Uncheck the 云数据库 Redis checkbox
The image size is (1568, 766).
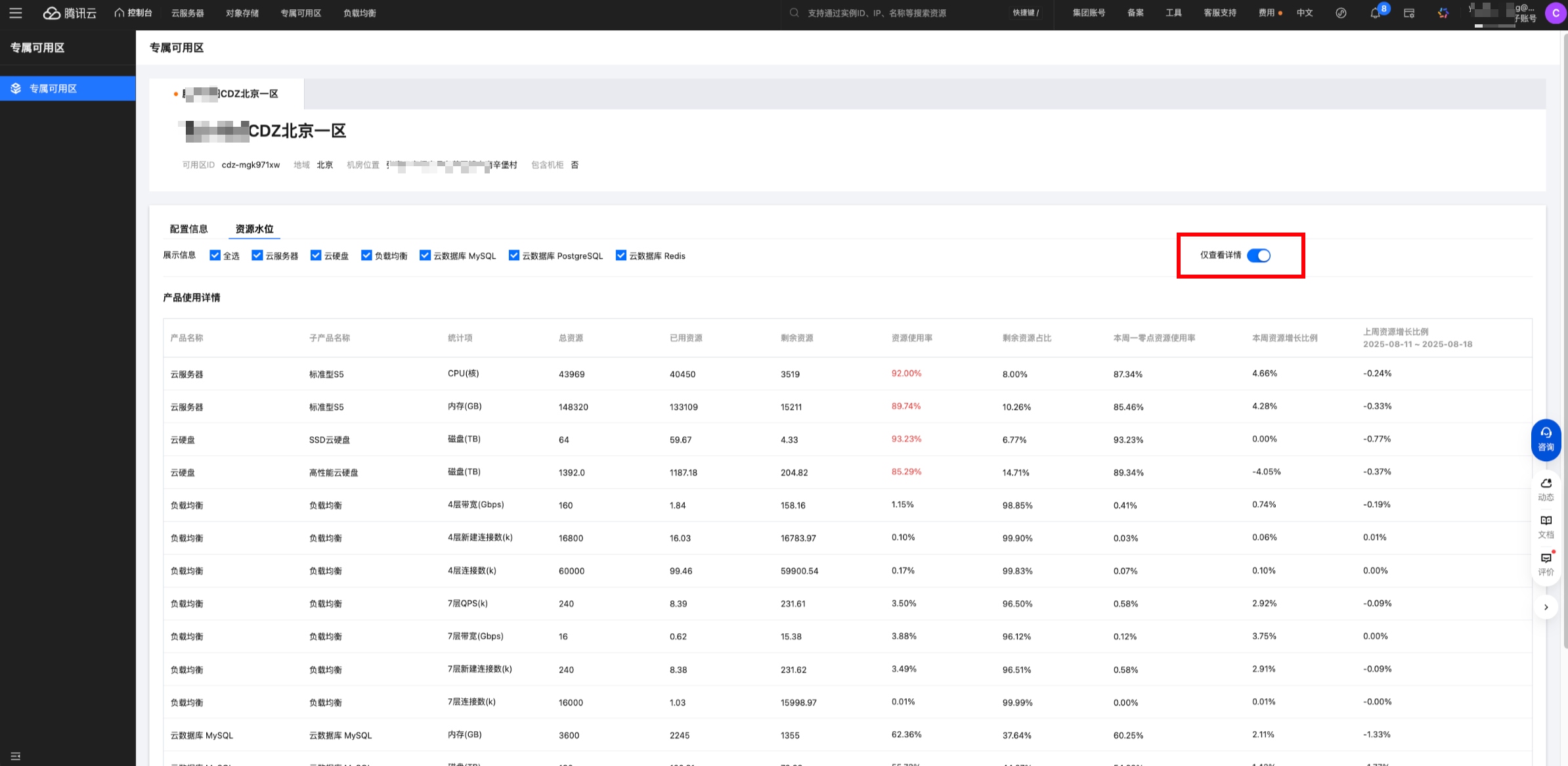coord(621,256)
